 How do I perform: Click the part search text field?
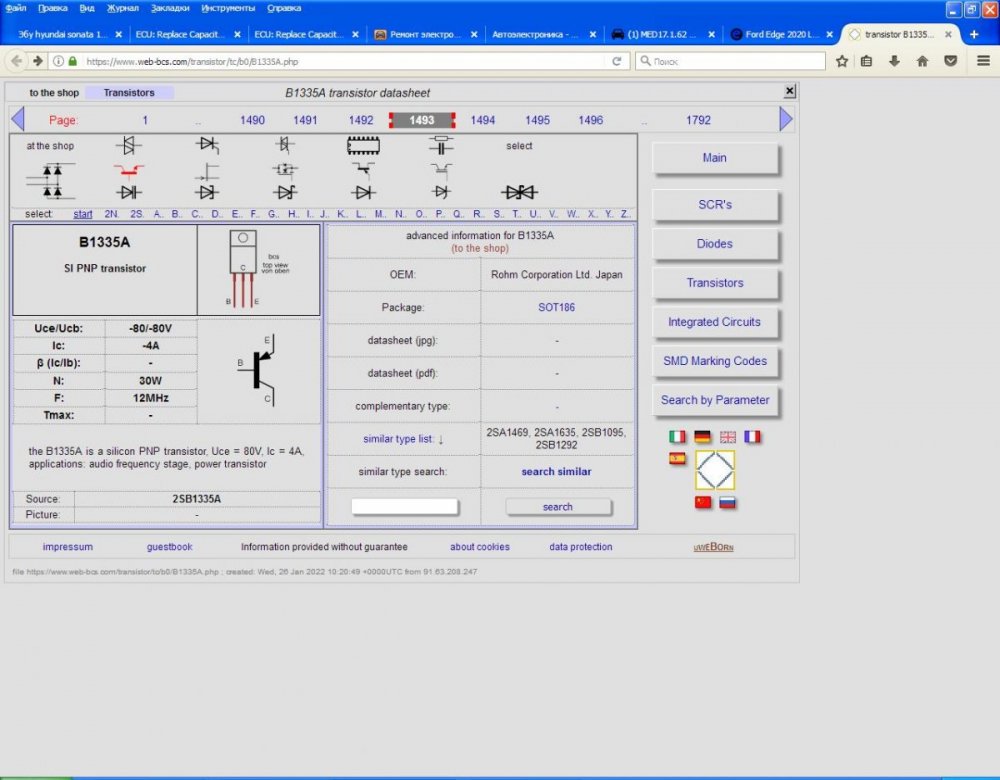pyautogui.click(x=405, y=507)
